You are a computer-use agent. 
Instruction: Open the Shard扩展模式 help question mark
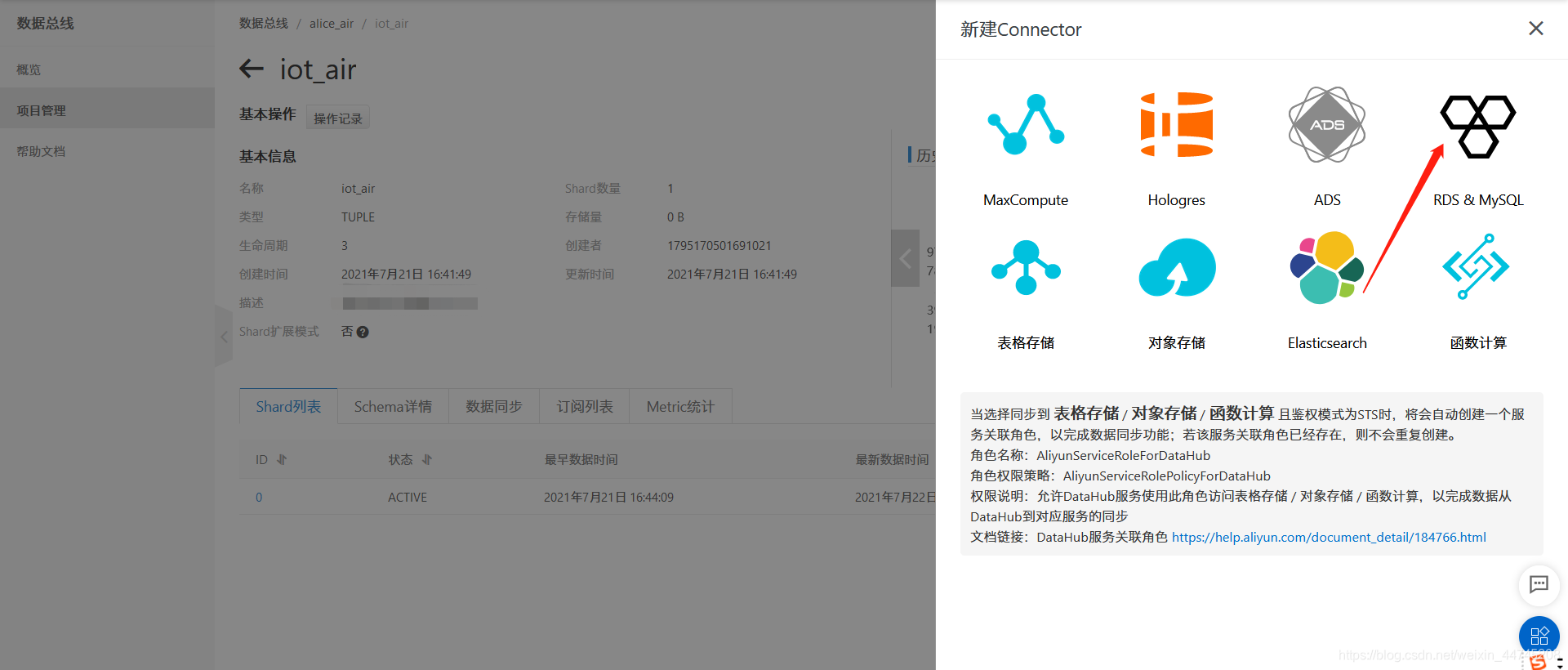(363, 332)
